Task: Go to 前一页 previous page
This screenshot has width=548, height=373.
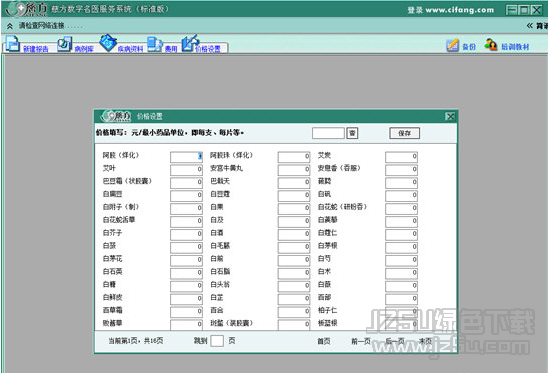Action: 361,341
